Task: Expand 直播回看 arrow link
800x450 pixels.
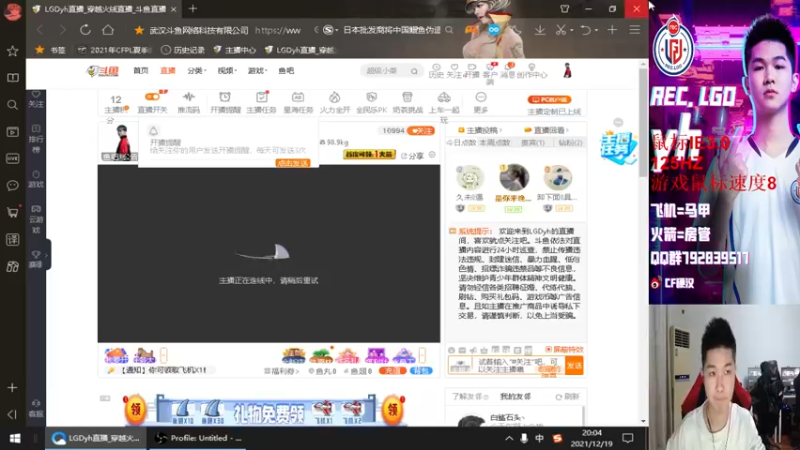Action: coord(546,130)
